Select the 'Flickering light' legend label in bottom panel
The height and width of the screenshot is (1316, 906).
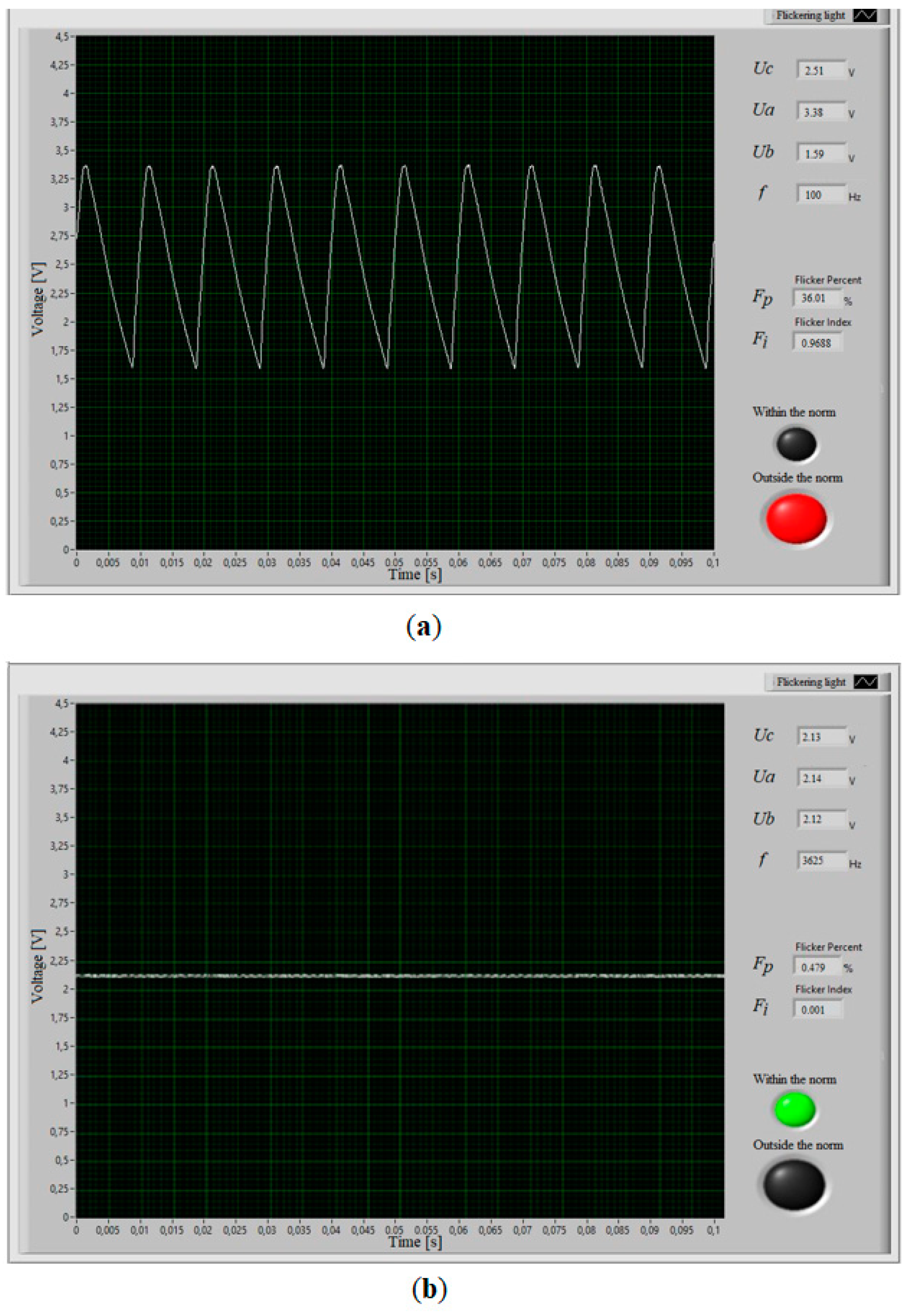(x=810, y=682)
